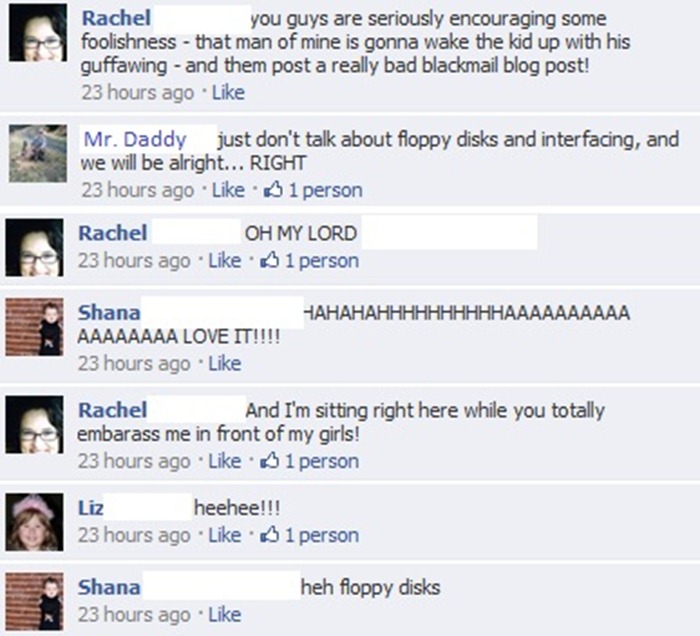Open Rachel's avatar beside the 'embarass me' comment
This screenshot has height=636, width=700.
click(34, 424)
